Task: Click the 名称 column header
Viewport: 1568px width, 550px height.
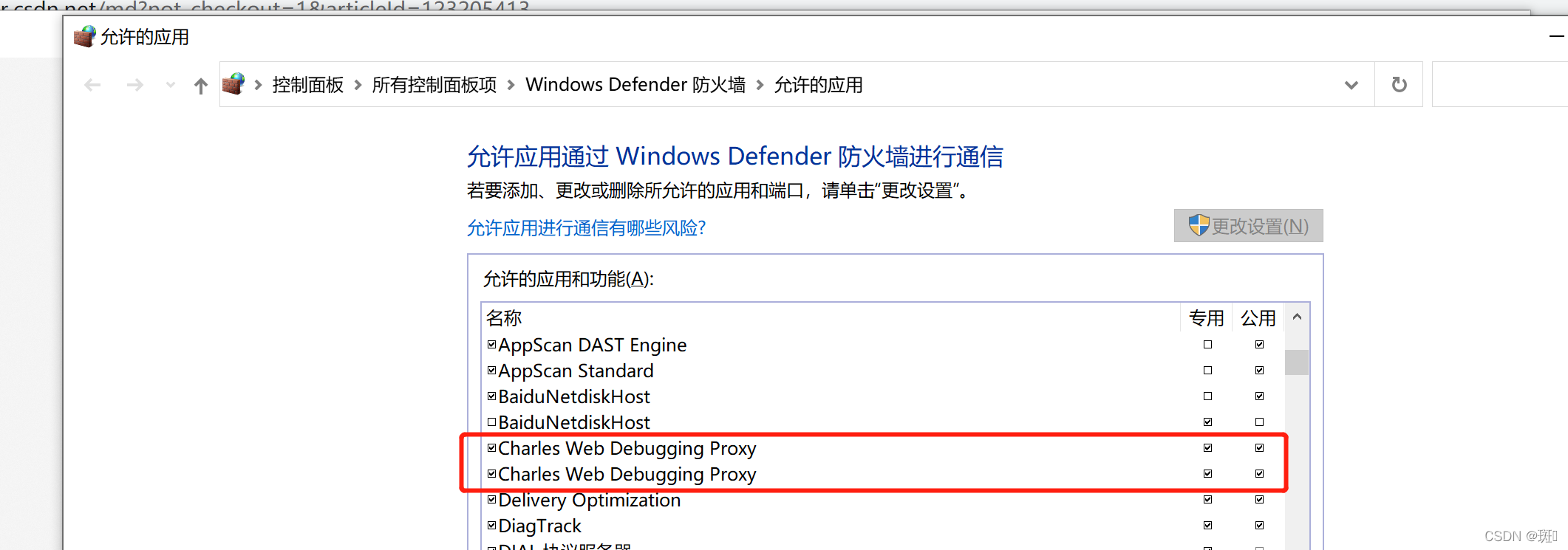Action: click(x=504, y=318)
